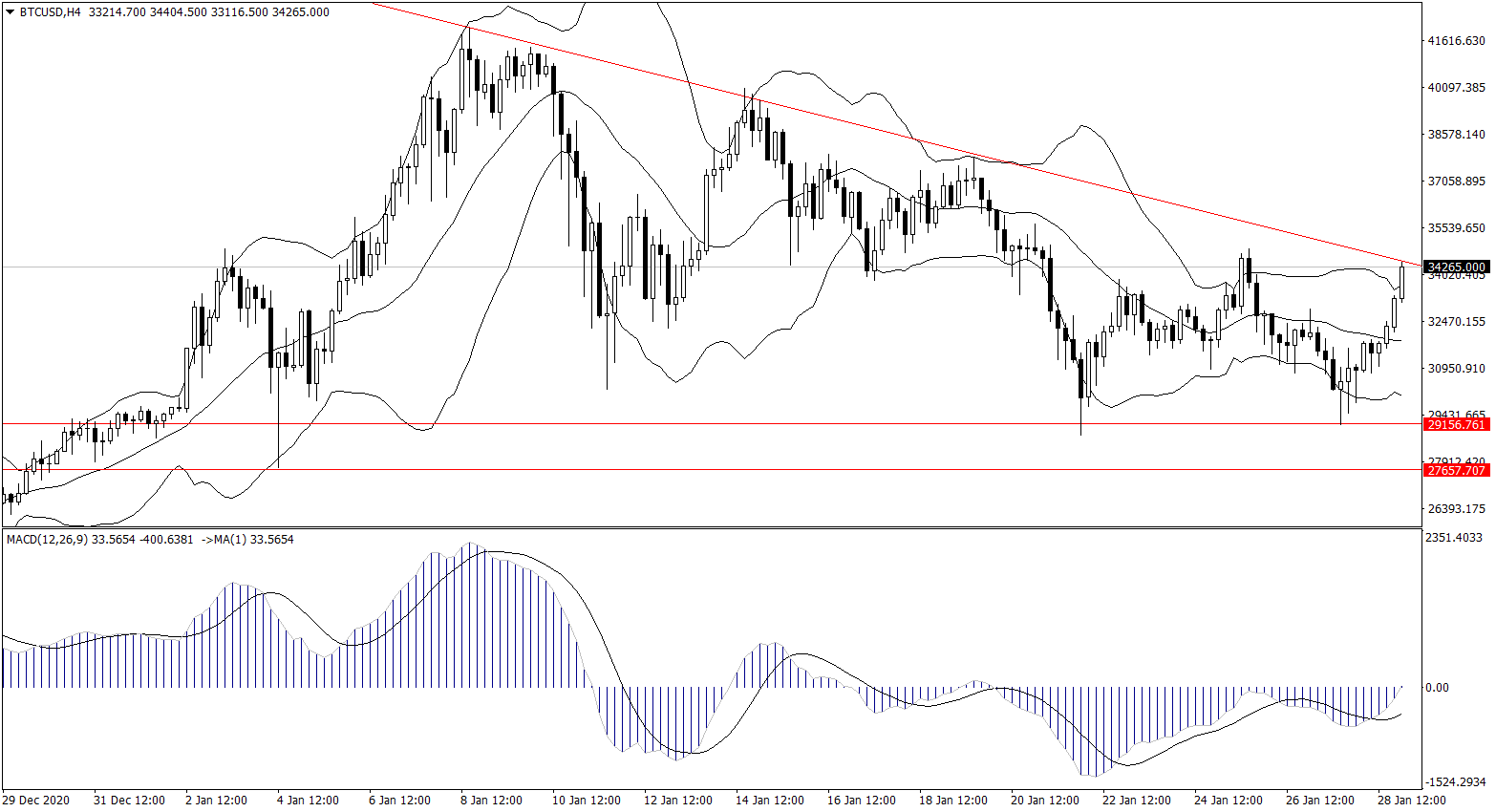The height and width of the screenshot is (812, 1496).
Task: Click the 8 Jan 12:00 time label
Action: 491,801
